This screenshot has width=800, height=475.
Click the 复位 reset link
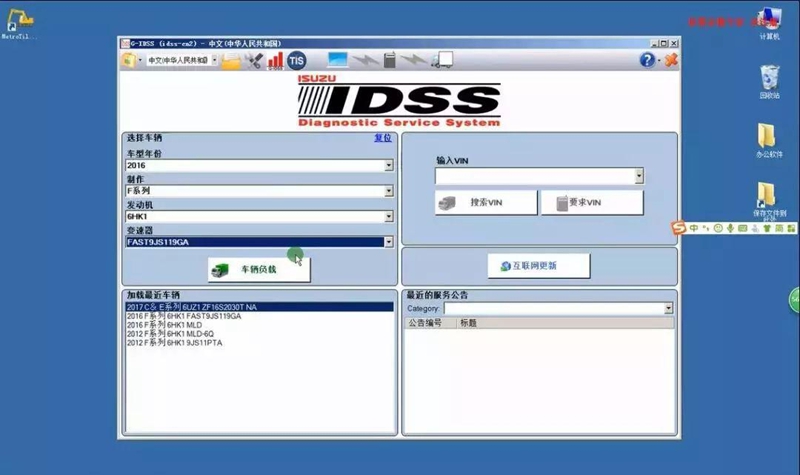click(383, 138)
